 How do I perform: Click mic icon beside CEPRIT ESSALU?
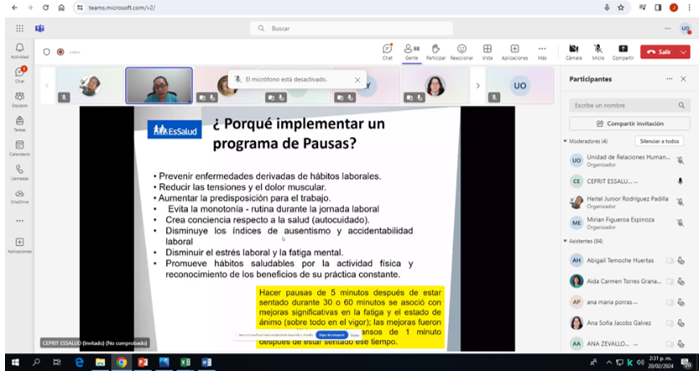point(680,181)
